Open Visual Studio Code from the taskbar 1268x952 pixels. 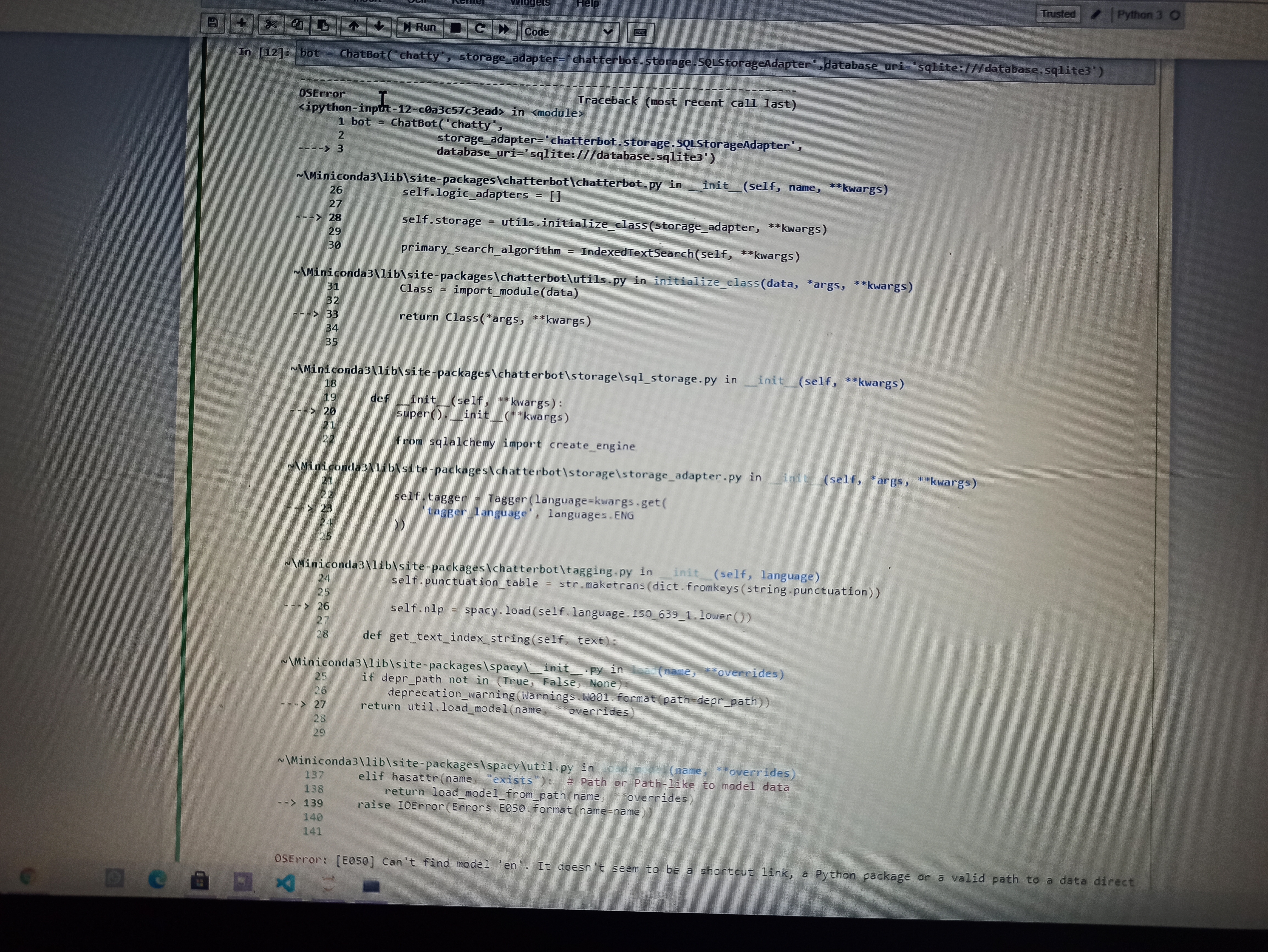pos(285,883)
